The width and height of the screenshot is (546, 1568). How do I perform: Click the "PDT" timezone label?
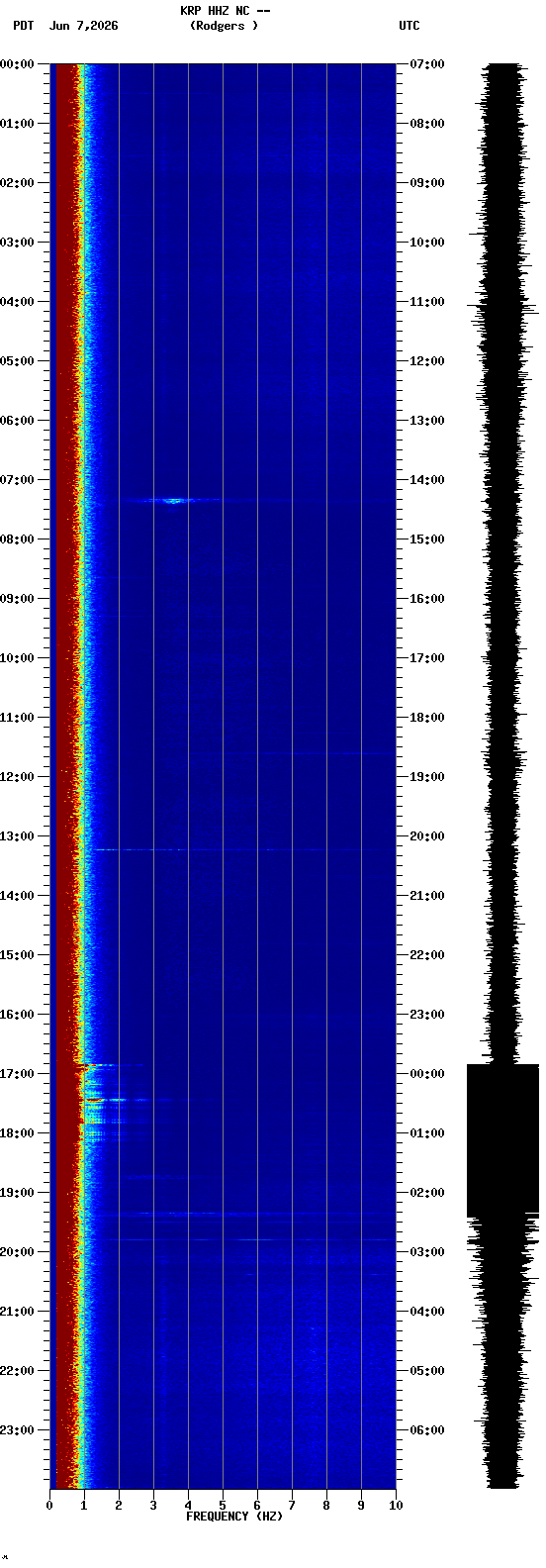pos(23,26)
